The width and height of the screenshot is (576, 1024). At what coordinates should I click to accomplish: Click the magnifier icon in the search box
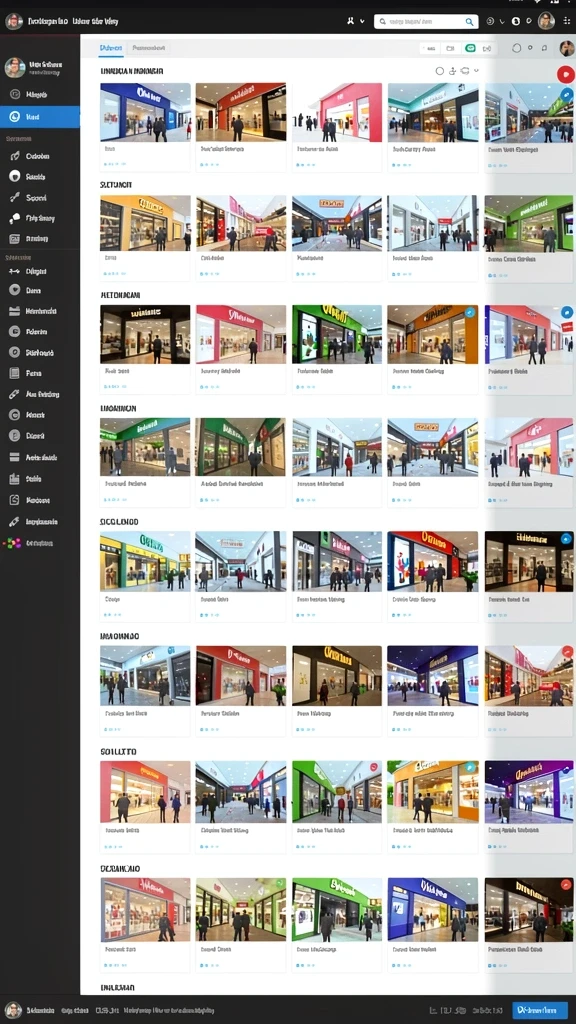[x=469, y=22]
